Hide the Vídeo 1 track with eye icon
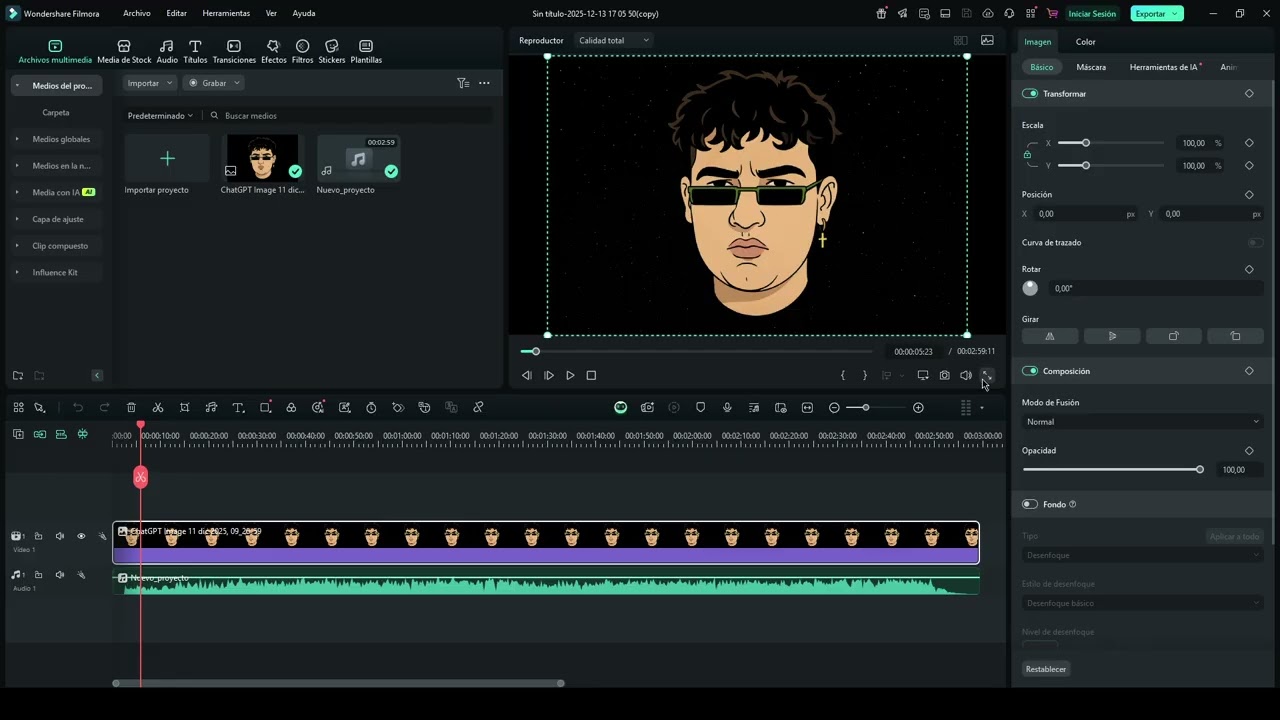The image size is (1280, 720). tap(81, 536)
